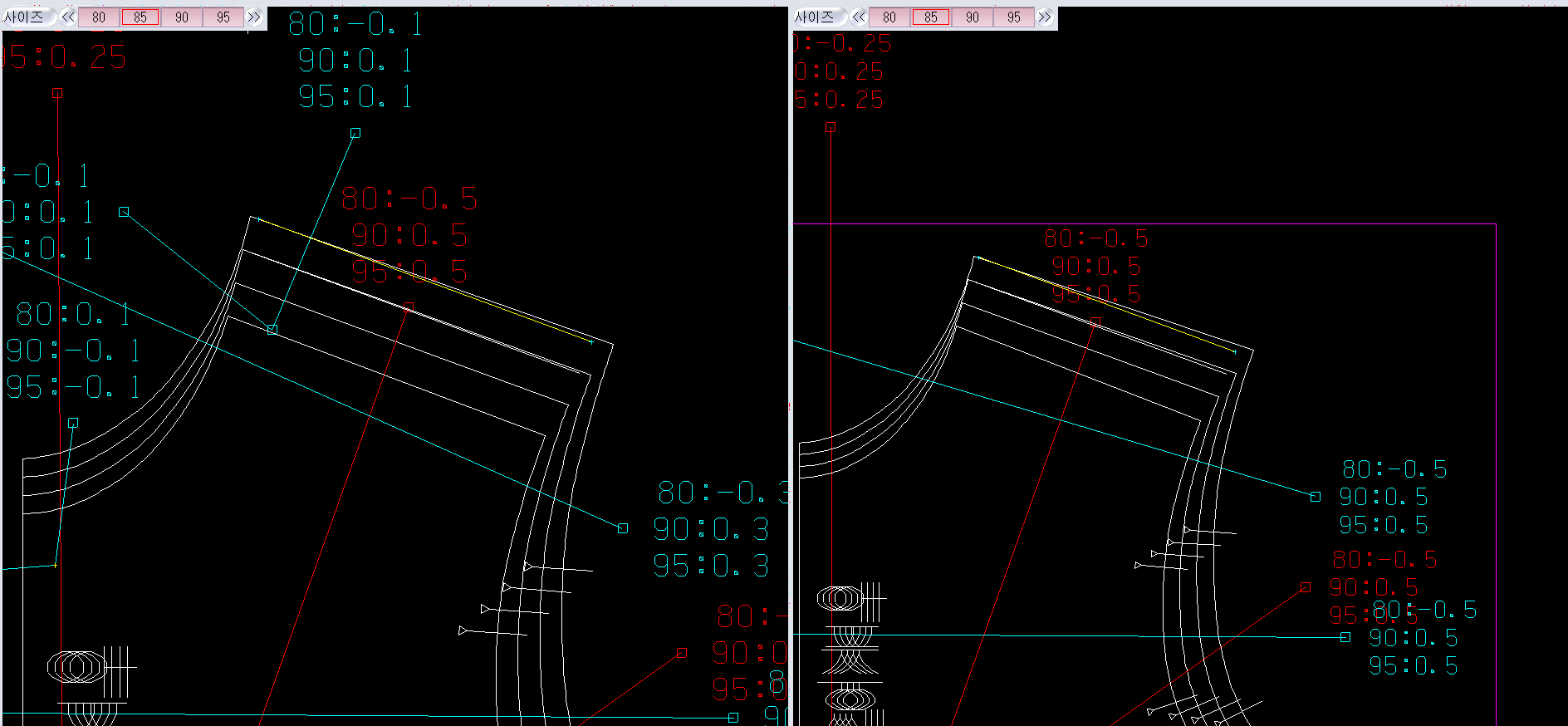Toggle the highlighted size 85 in left pane
1568x726 pixels.
[140, 17]
